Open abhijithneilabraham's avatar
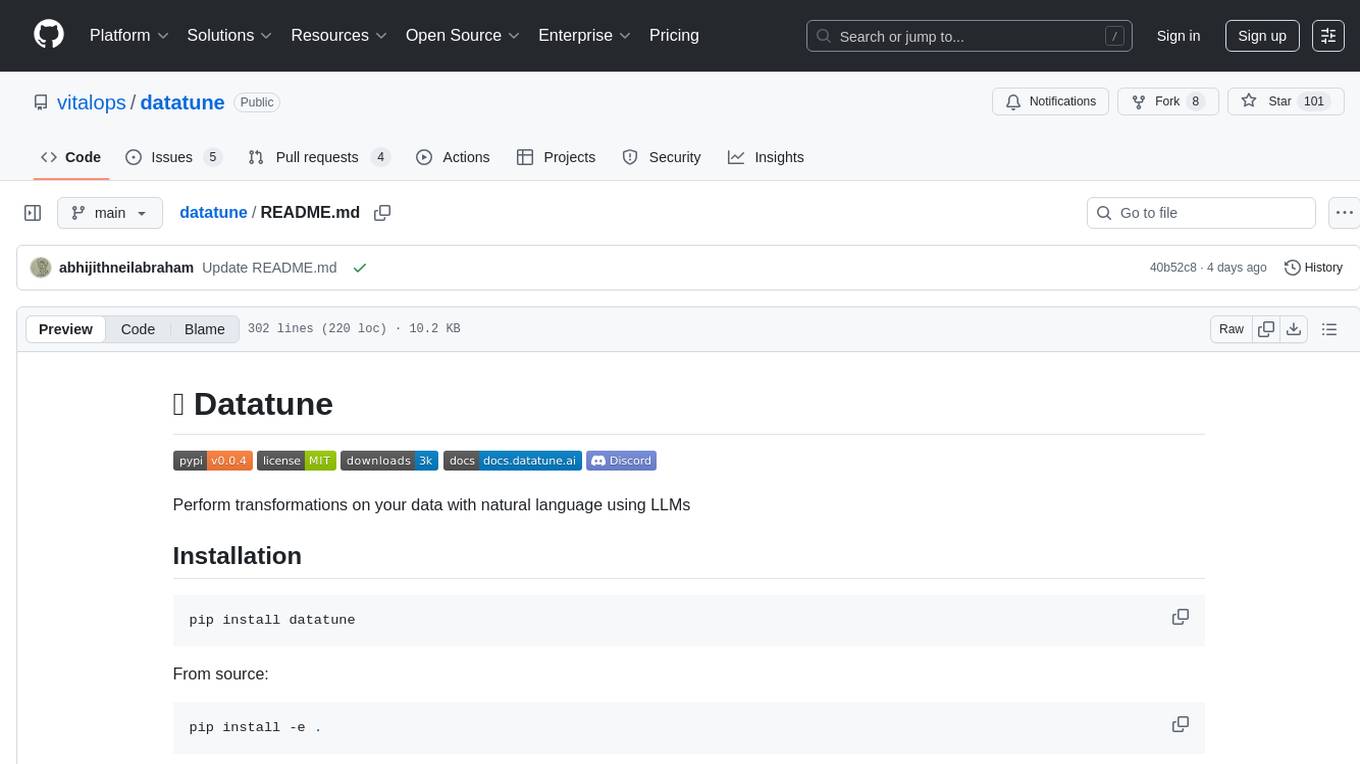The height and width of the screenshot is (764, 1360). click(41, 267)
